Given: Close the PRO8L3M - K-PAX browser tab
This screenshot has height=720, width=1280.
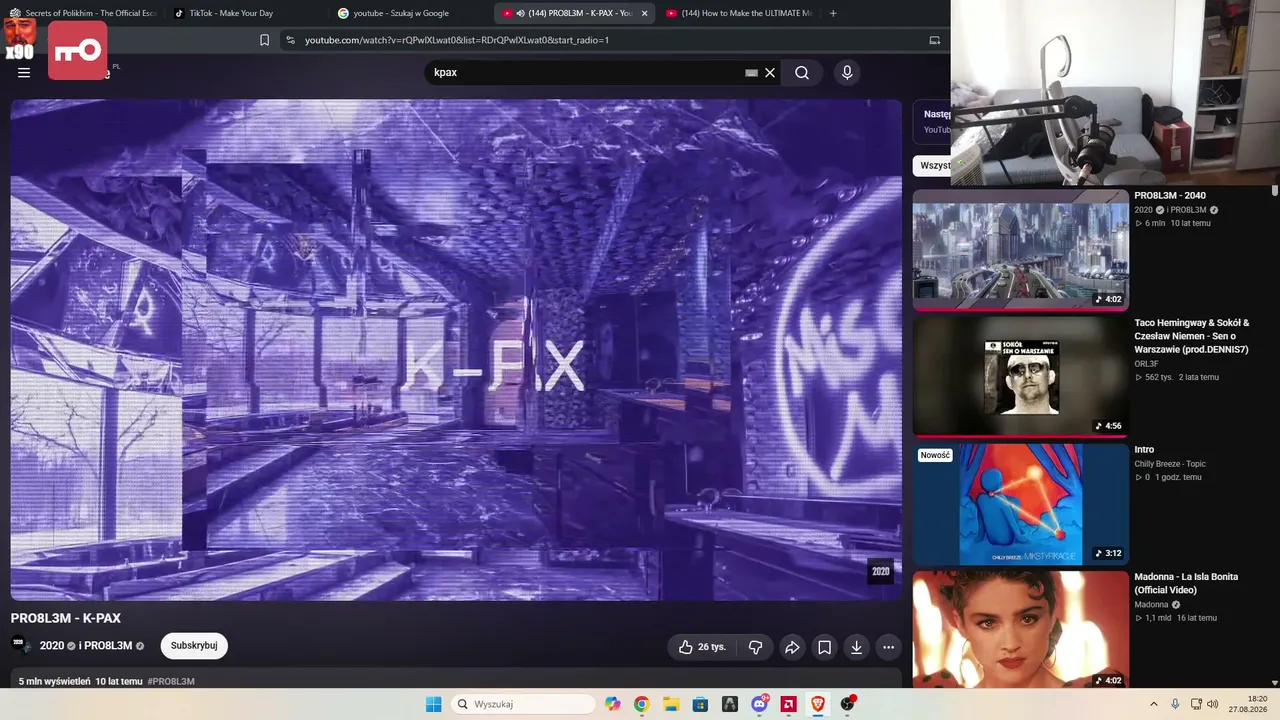Looking at the screenshot, I should coord(644,13).
